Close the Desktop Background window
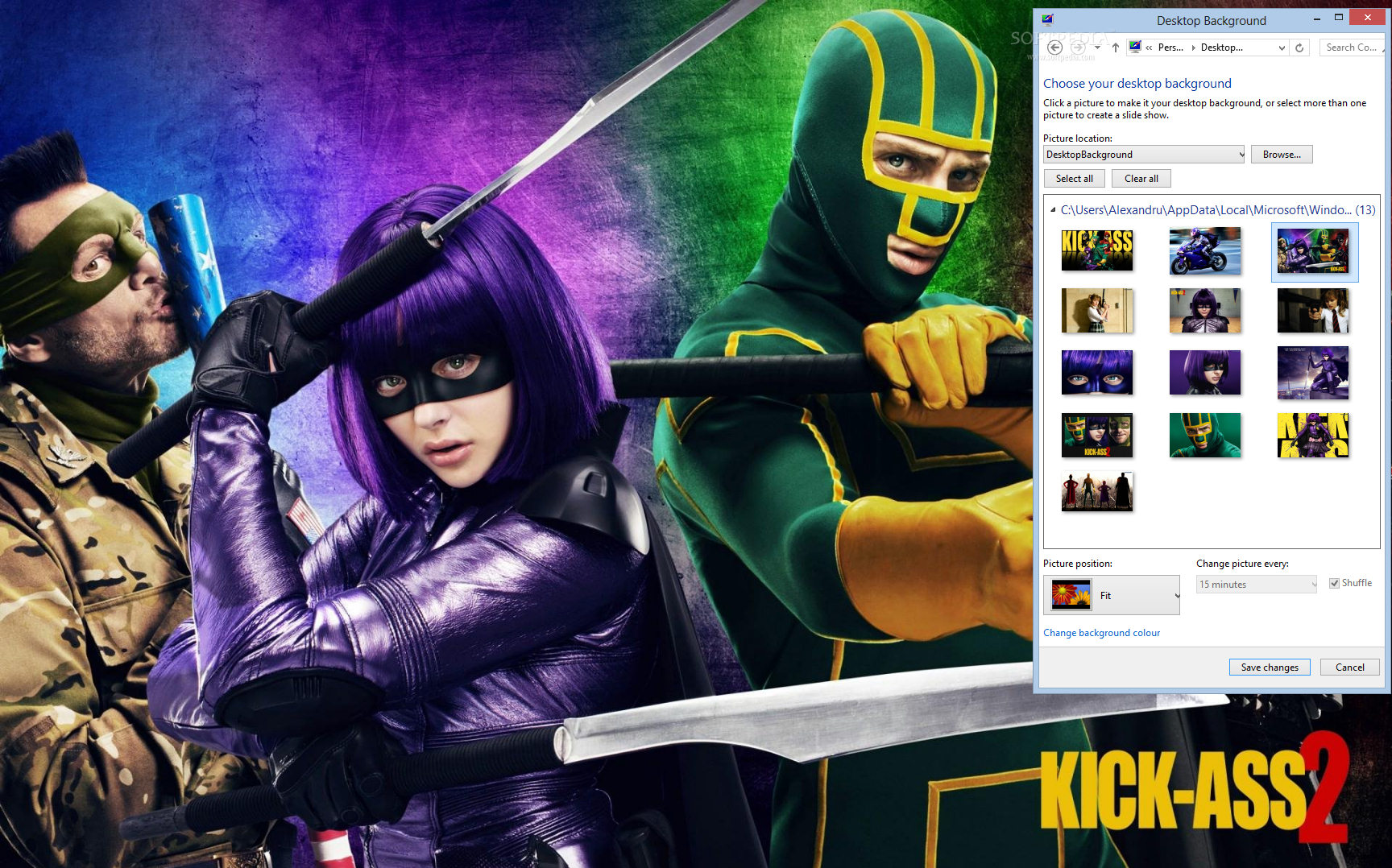 pyautogui.click(x=1368, y=17)
